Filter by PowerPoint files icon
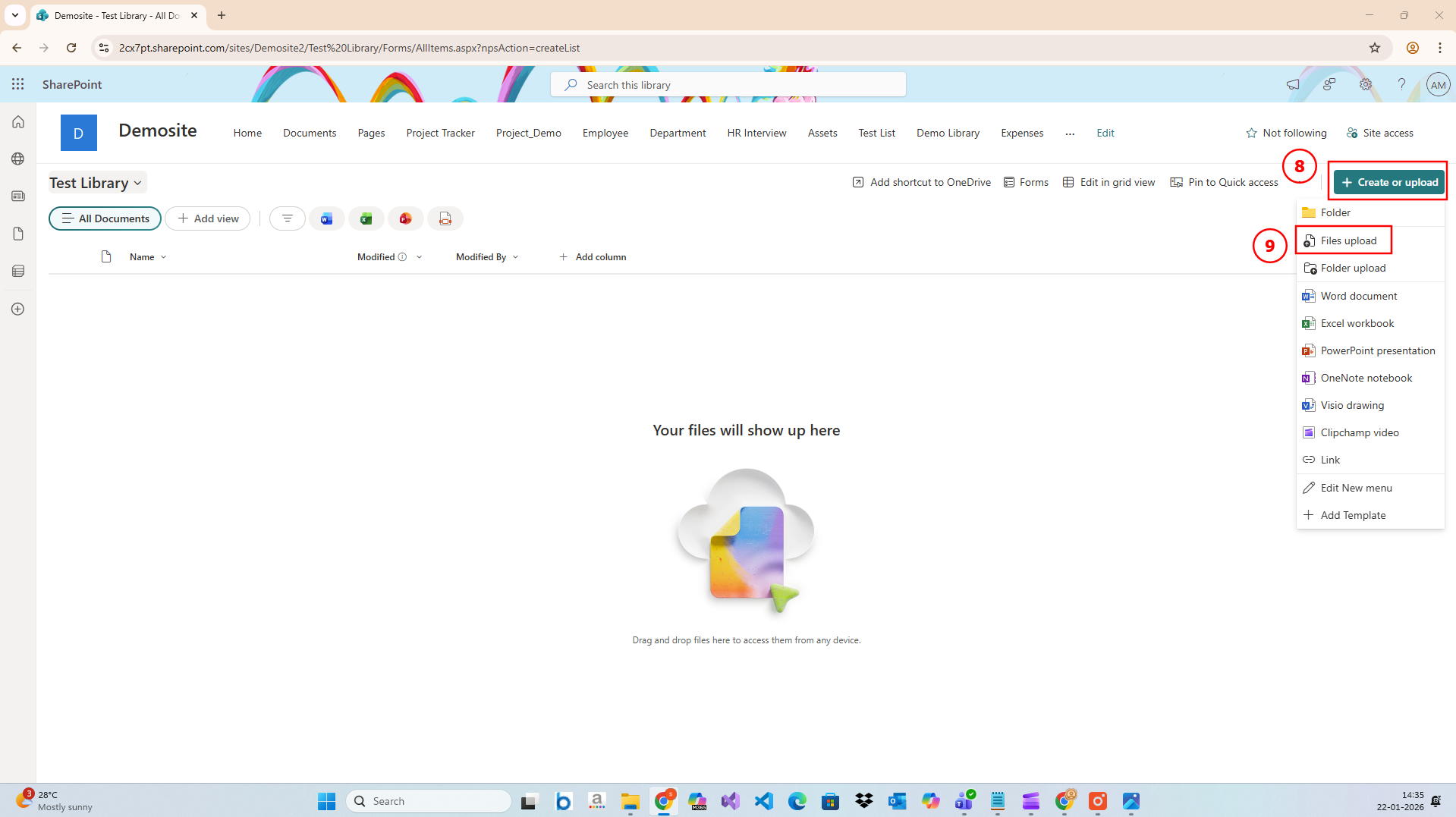The image size is (1456, 817). click(x=406, y=218)
